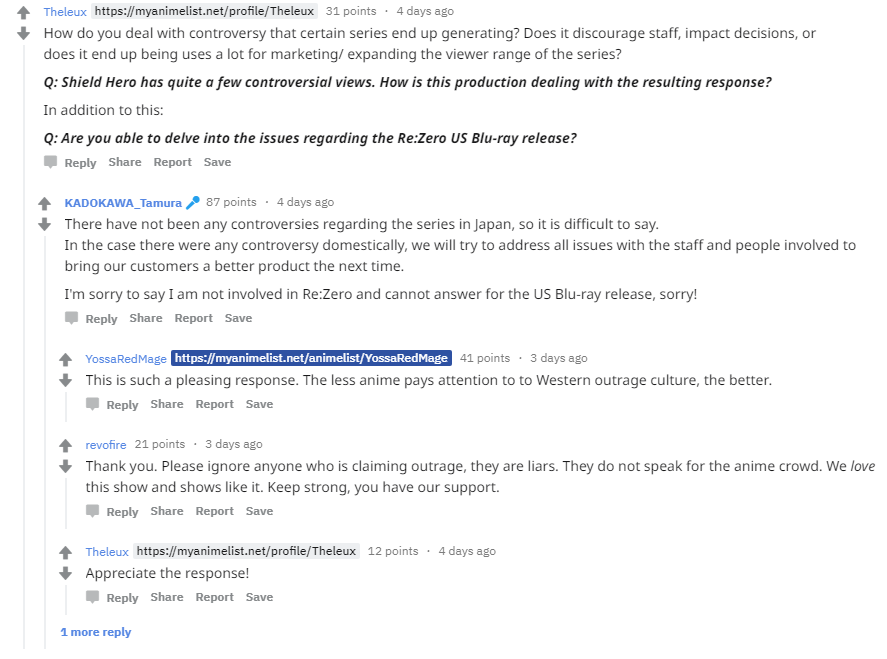Upvote Theleux's 'Appreciate the response!' comment
Screen dimensions: 887x659
click(65, 552)
